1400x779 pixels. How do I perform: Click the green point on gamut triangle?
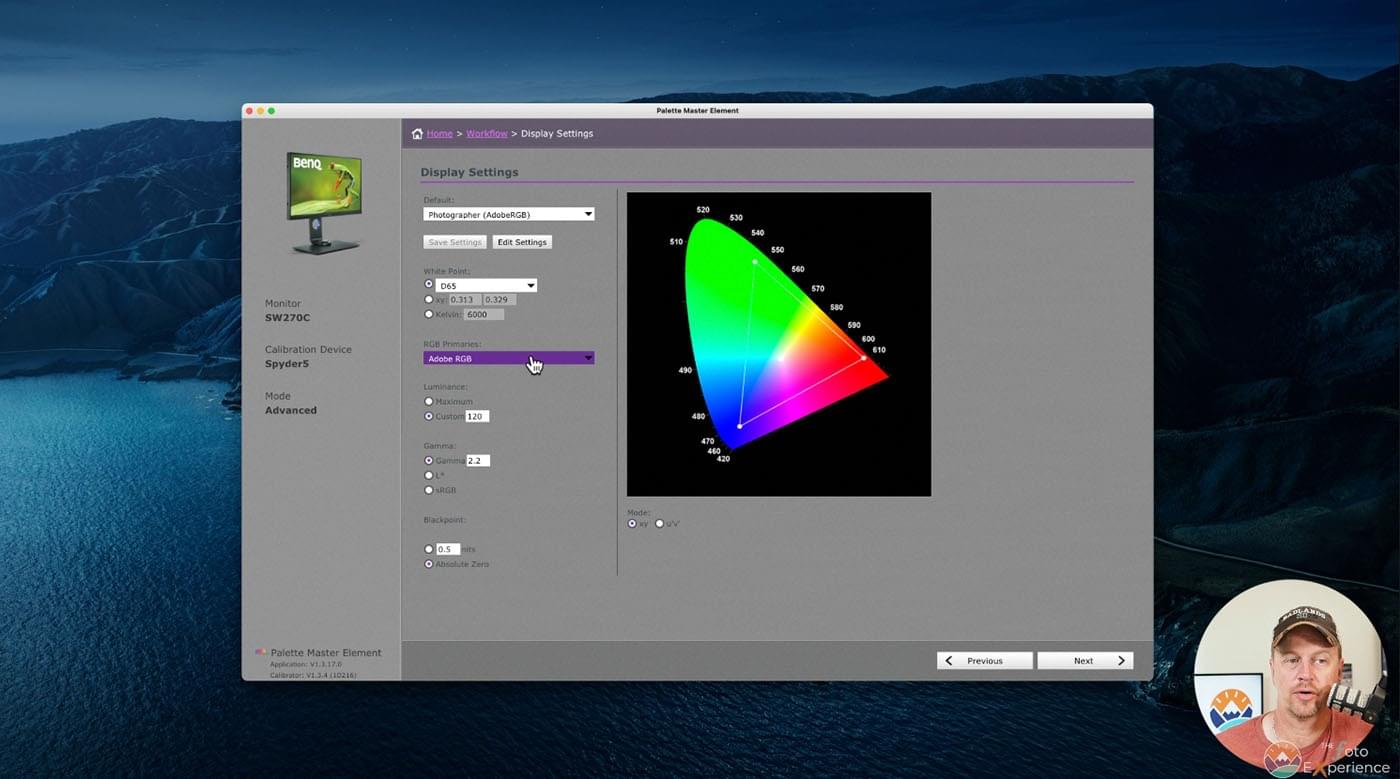[754, 261]
